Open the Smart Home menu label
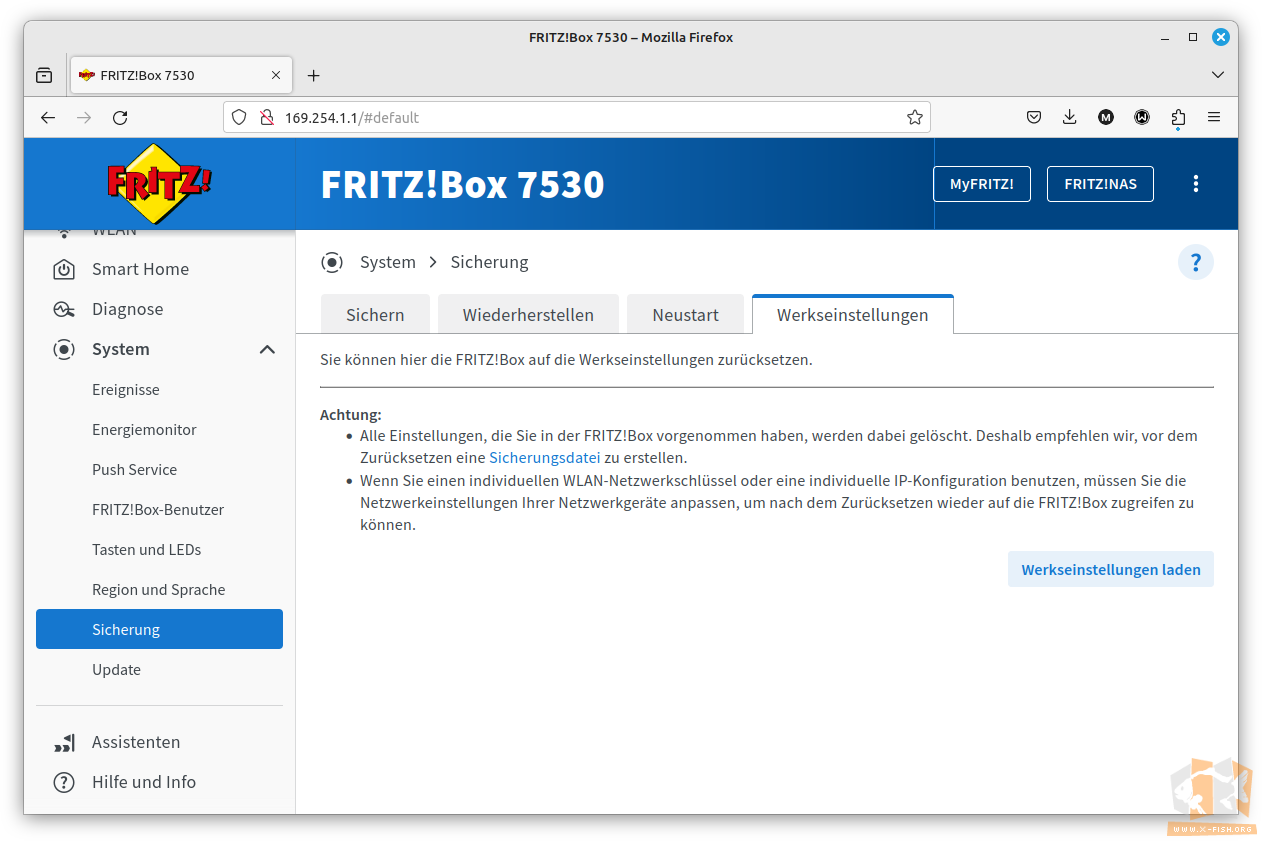The image size is (1262, 841). click(140, 269)
